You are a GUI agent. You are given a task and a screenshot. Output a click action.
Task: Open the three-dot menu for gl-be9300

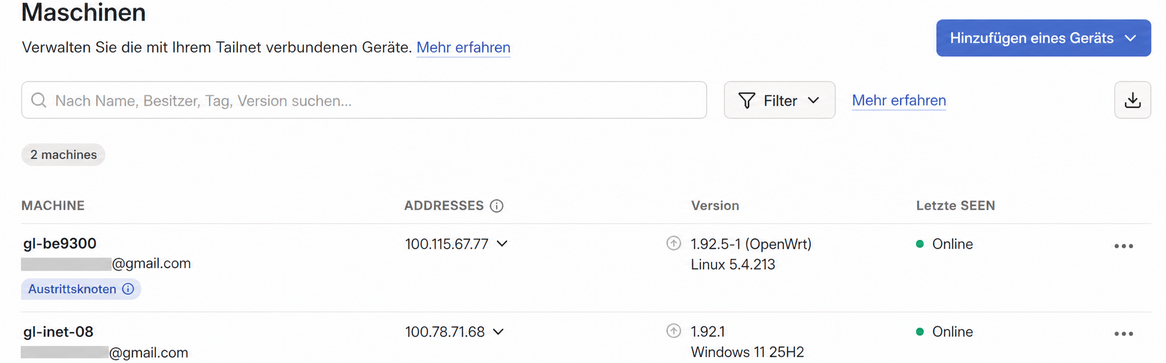point(1124,246)
